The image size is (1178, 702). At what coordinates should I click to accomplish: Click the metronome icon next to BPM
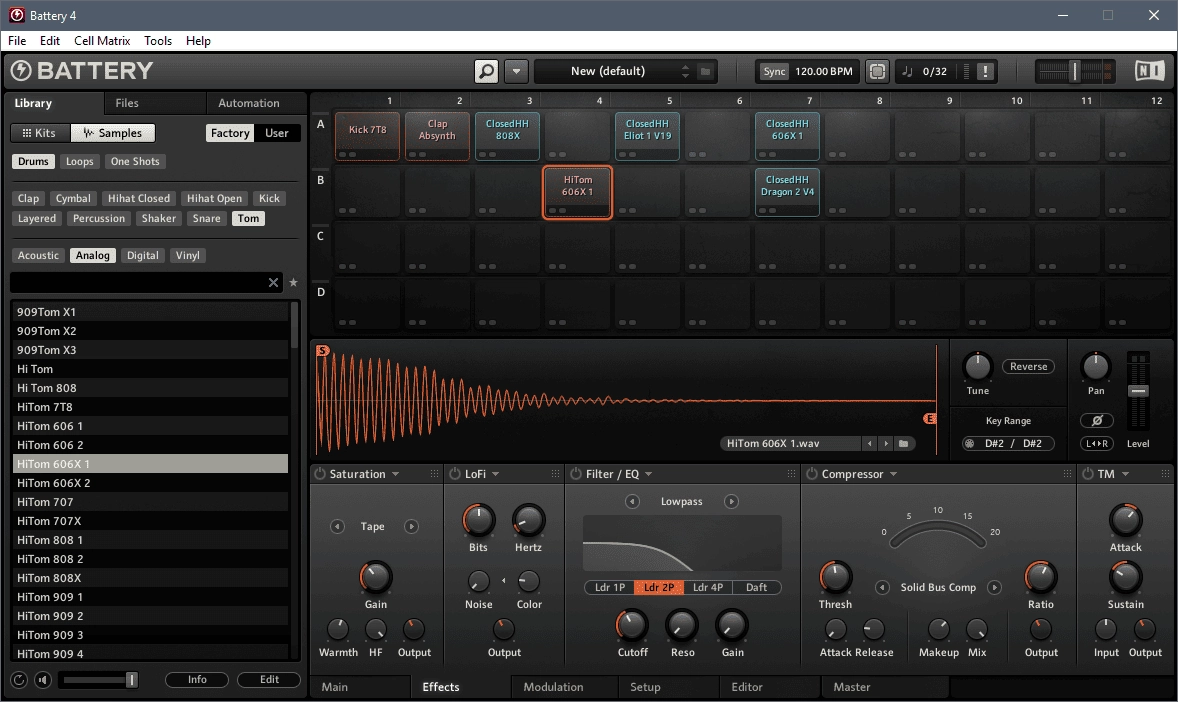pyautogui.click(x=877, y=71)
